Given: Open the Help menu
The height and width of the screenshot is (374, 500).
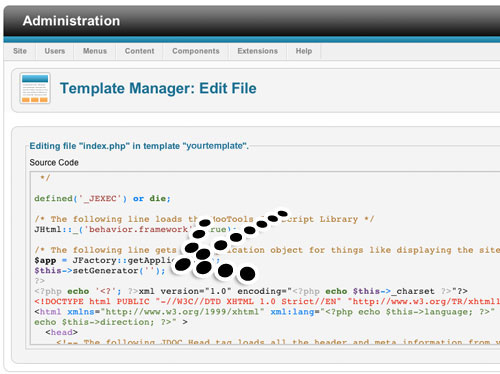Looking at the screenshot, I should (x=304, y=51).
